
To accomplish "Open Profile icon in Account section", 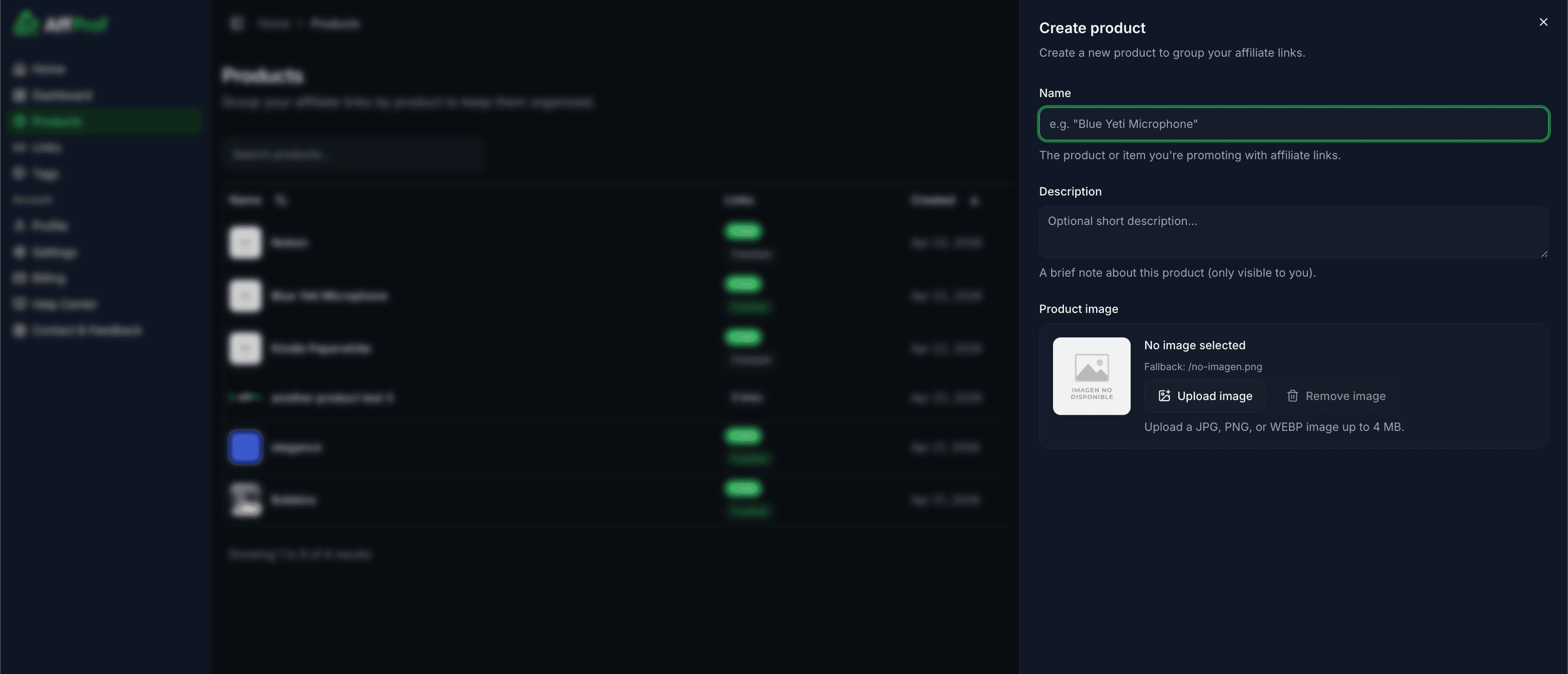I will click(20, 226).
